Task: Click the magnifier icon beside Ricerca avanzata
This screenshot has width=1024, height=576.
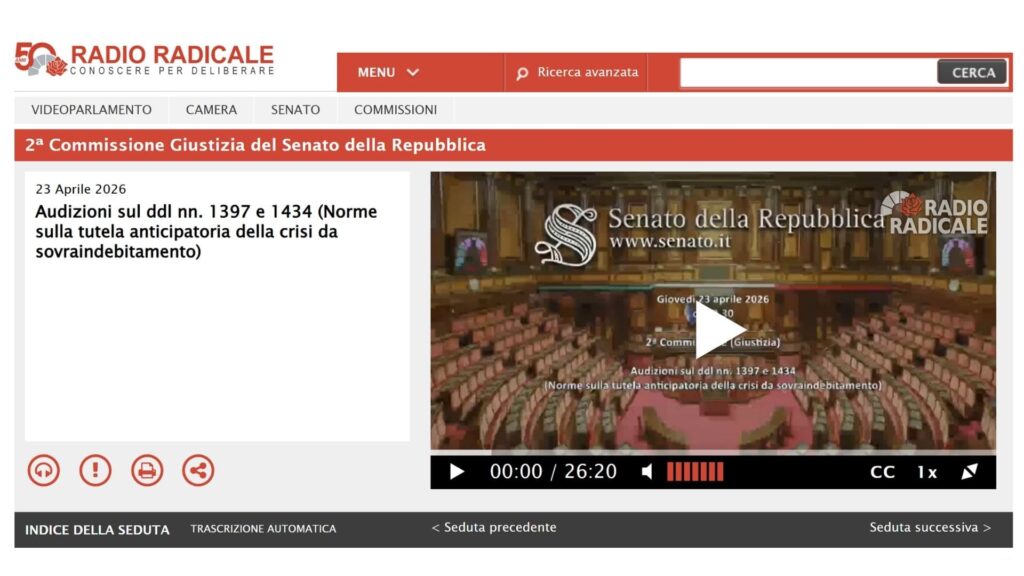Action: point(522,73)
